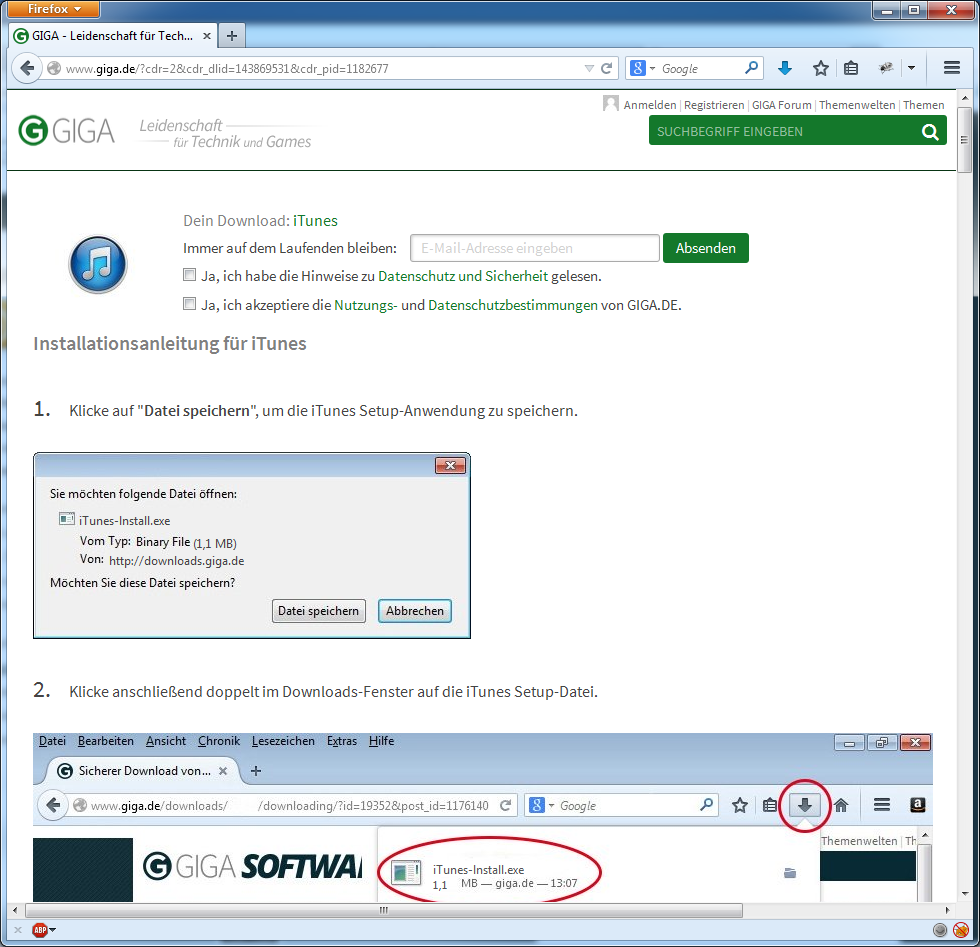Click the scroll up arrow at top

(x=964, y=98)
